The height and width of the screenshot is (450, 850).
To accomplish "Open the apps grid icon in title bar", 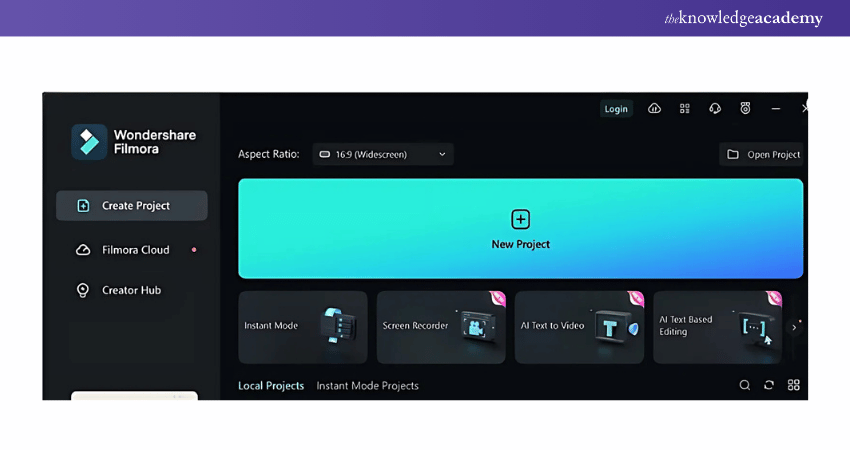I will 685,108.
